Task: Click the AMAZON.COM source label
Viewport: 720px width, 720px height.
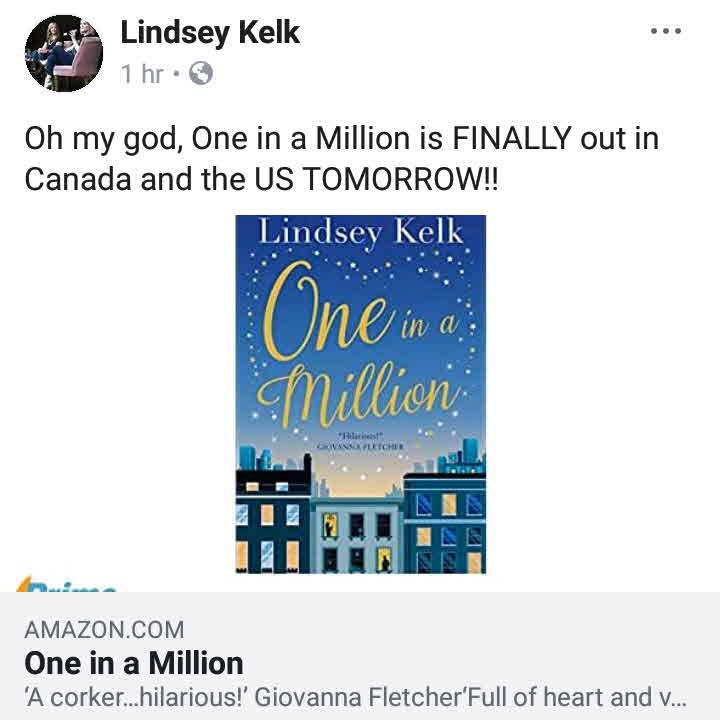Action: [x=104, y=630]
